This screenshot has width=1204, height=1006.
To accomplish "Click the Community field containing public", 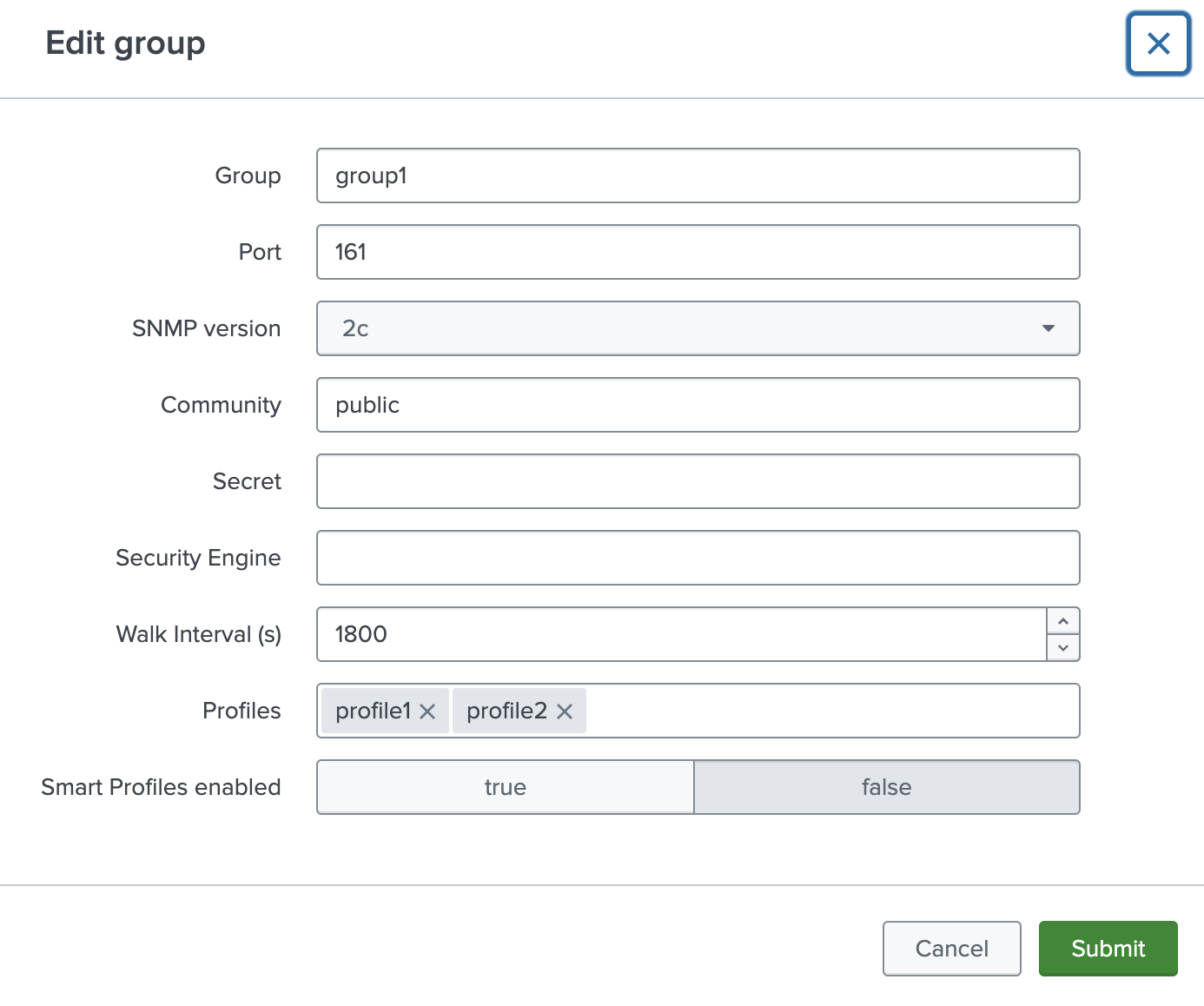I will click(698, 405).
